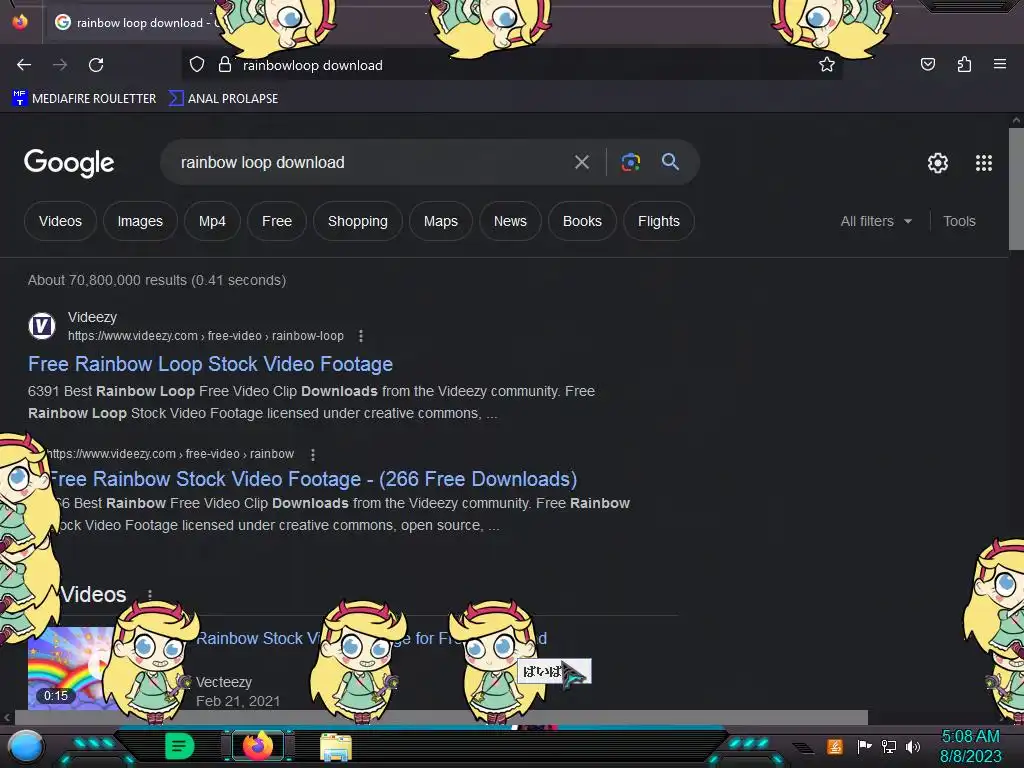The image size is (1024, 768).
Task: Go back using the browser back arrow
Action: pyautogui.click(x=24, y=65)
